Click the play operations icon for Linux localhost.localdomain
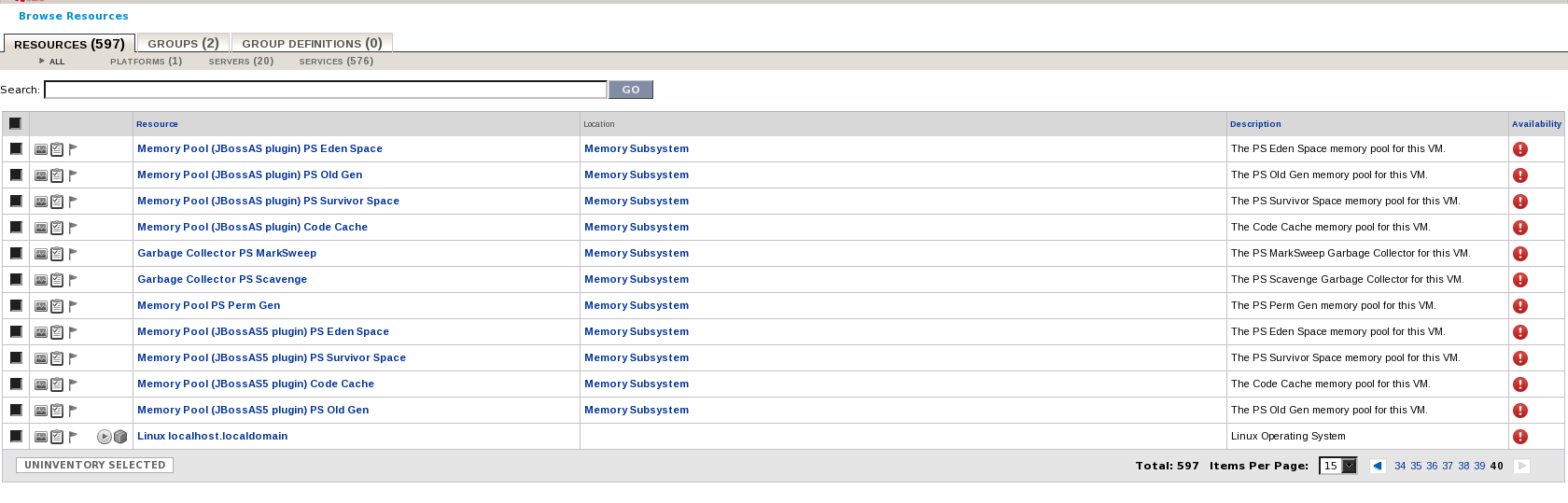This screenshot has width=1568, height=503. 105,437
